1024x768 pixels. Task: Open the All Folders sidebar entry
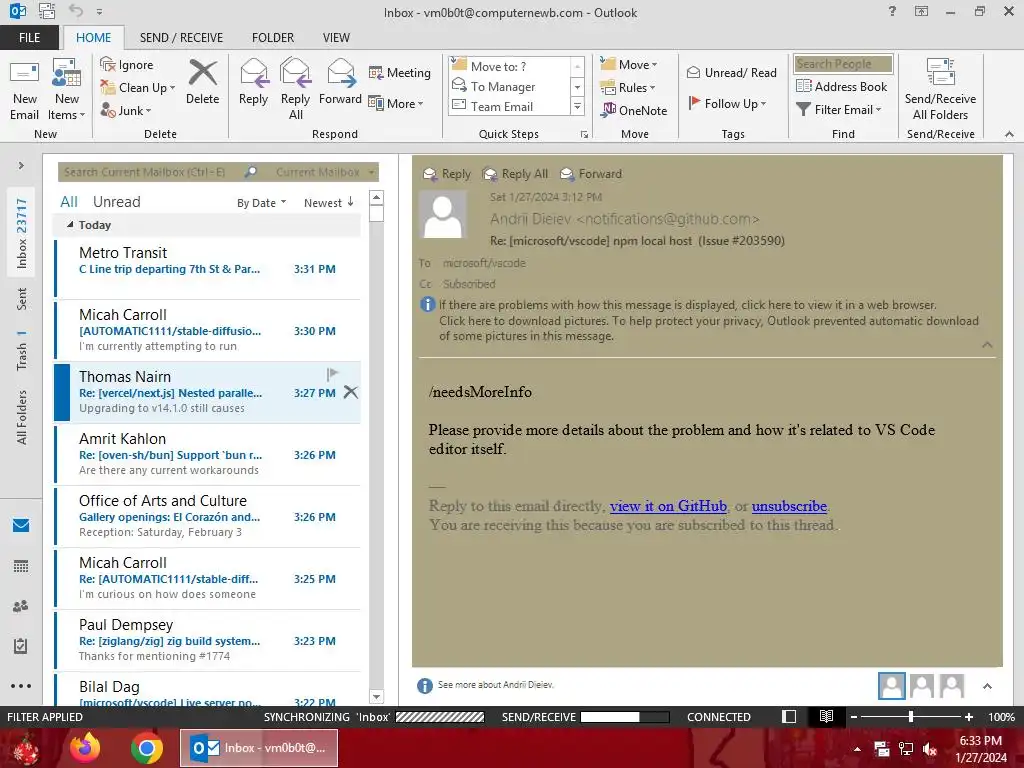(22, 417)
